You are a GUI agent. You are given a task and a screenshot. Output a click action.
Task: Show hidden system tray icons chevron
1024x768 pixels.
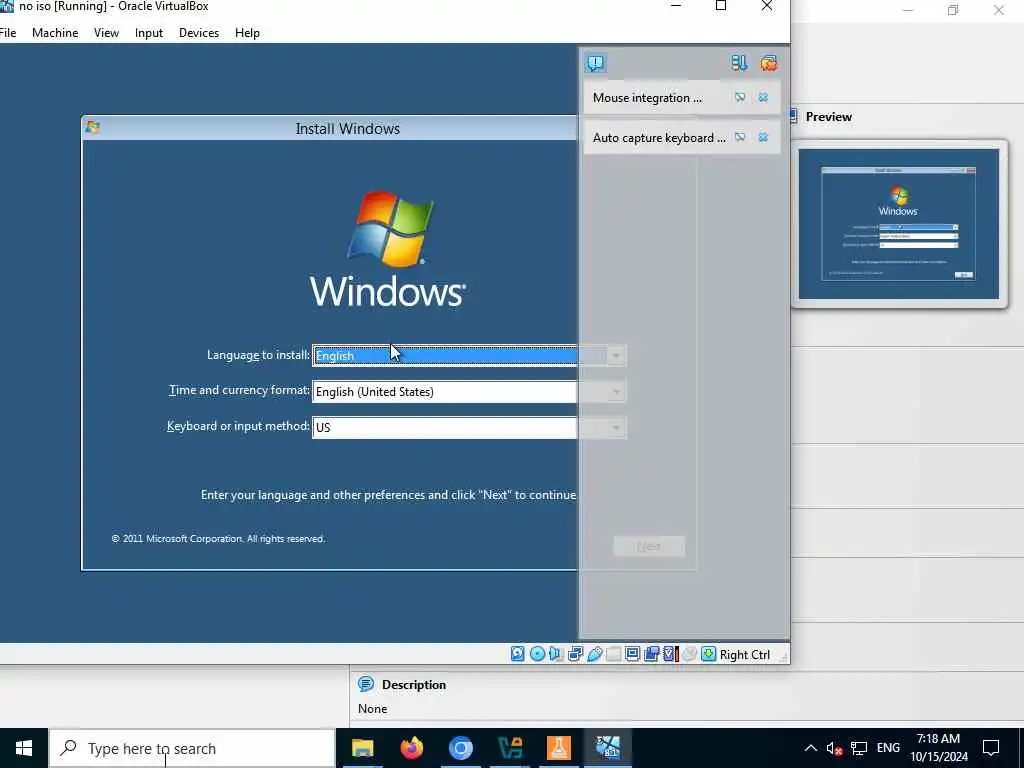pos(810,748)
